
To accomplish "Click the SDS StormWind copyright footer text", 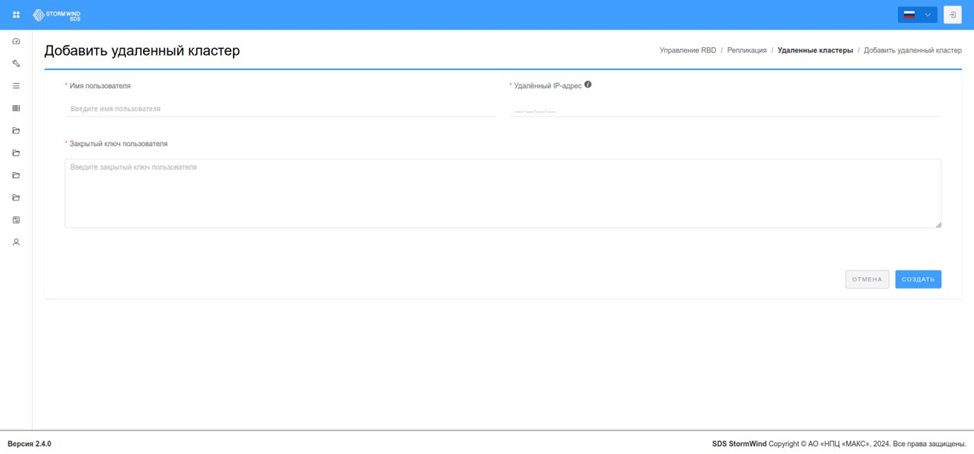I will [839, 444].
